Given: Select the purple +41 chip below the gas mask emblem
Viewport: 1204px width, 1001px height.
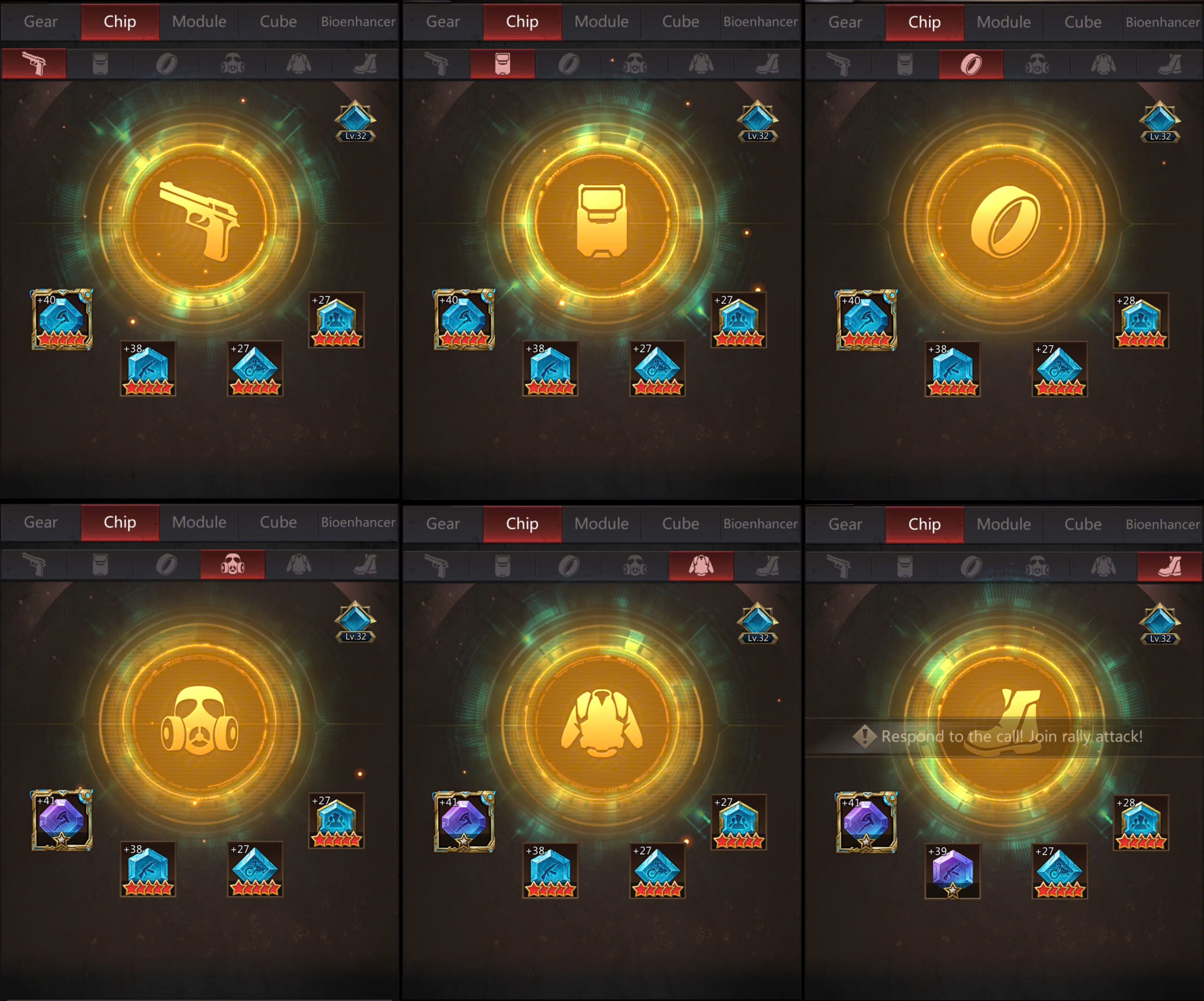Looking at the screenshot, I should point(62,820).
